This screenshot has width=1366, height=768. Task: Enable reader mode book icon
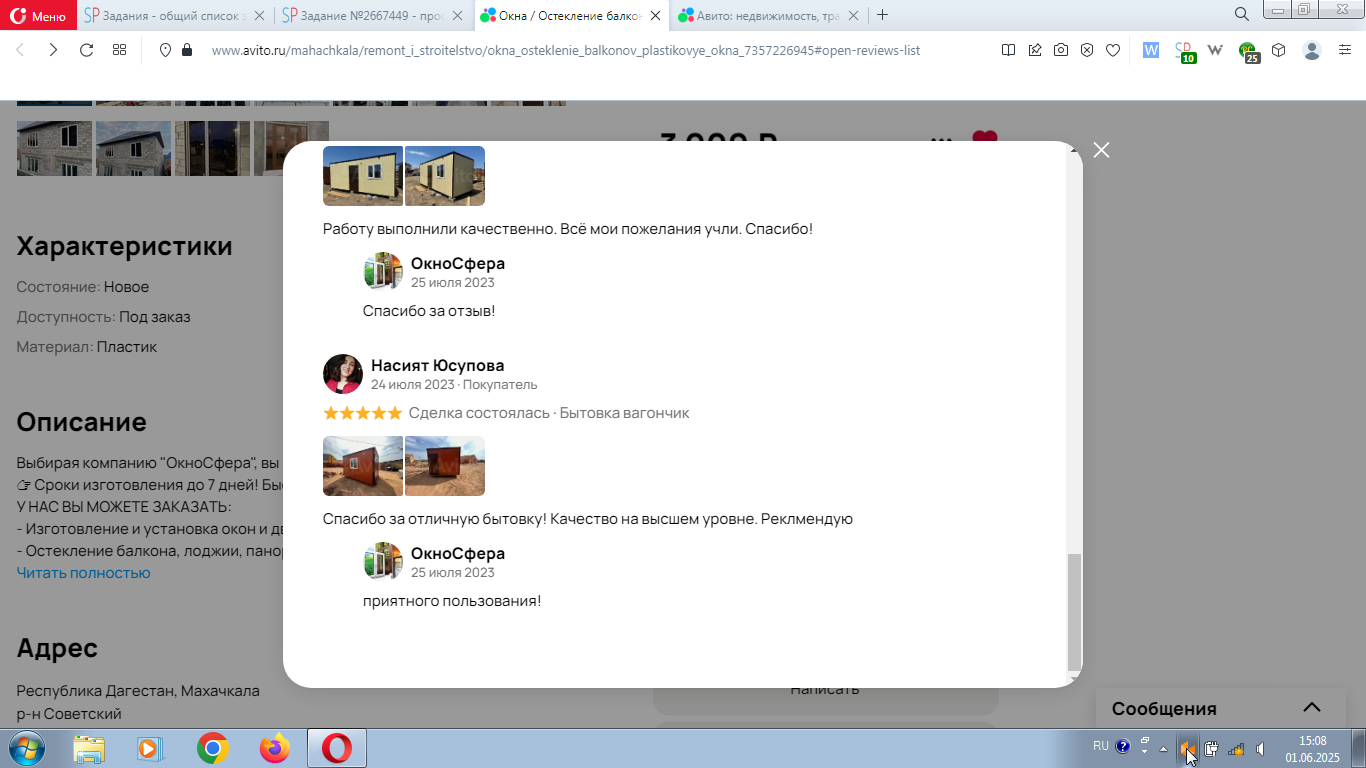[1008, 50]
